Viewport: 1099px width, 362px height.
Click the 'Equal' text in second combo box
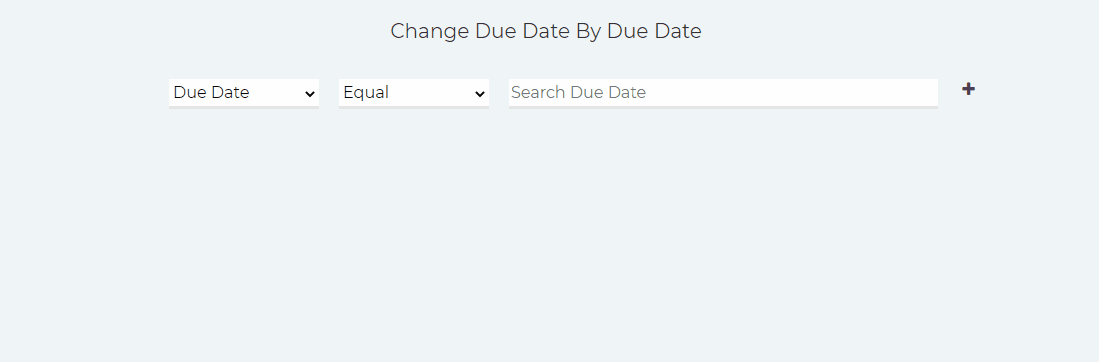click(x=366, y=93)
